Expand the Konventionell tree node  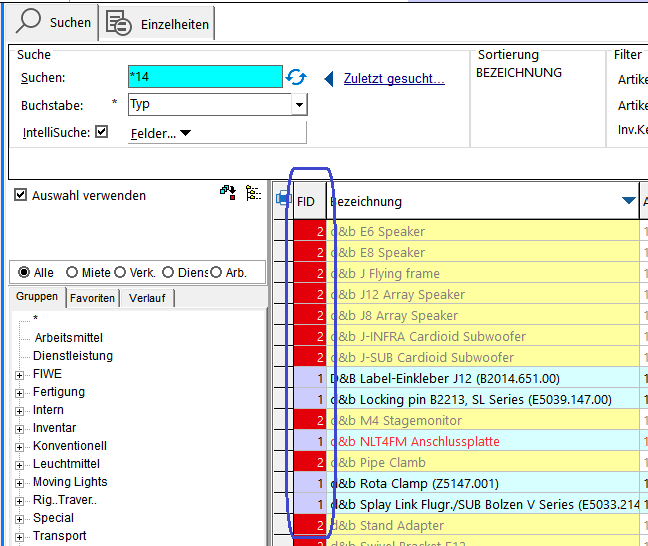[x=19, y=447]
